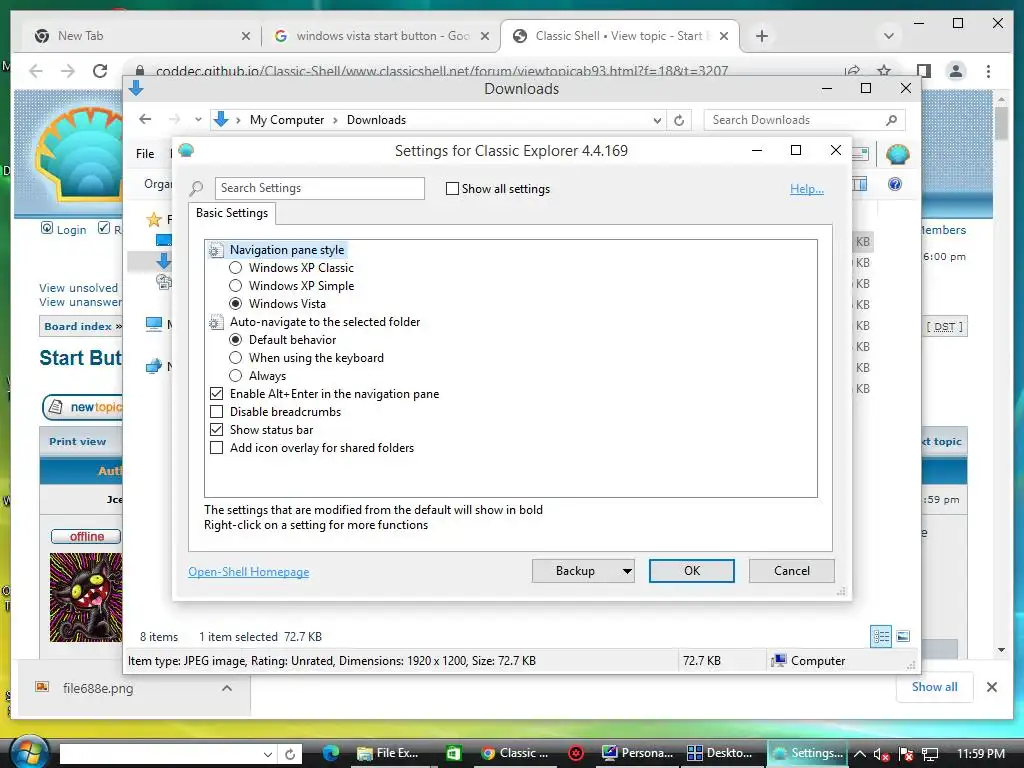Switch to details view icon in Downloads status area
The height and width of the screenshot is (768, 1024).
click(881, 636)
